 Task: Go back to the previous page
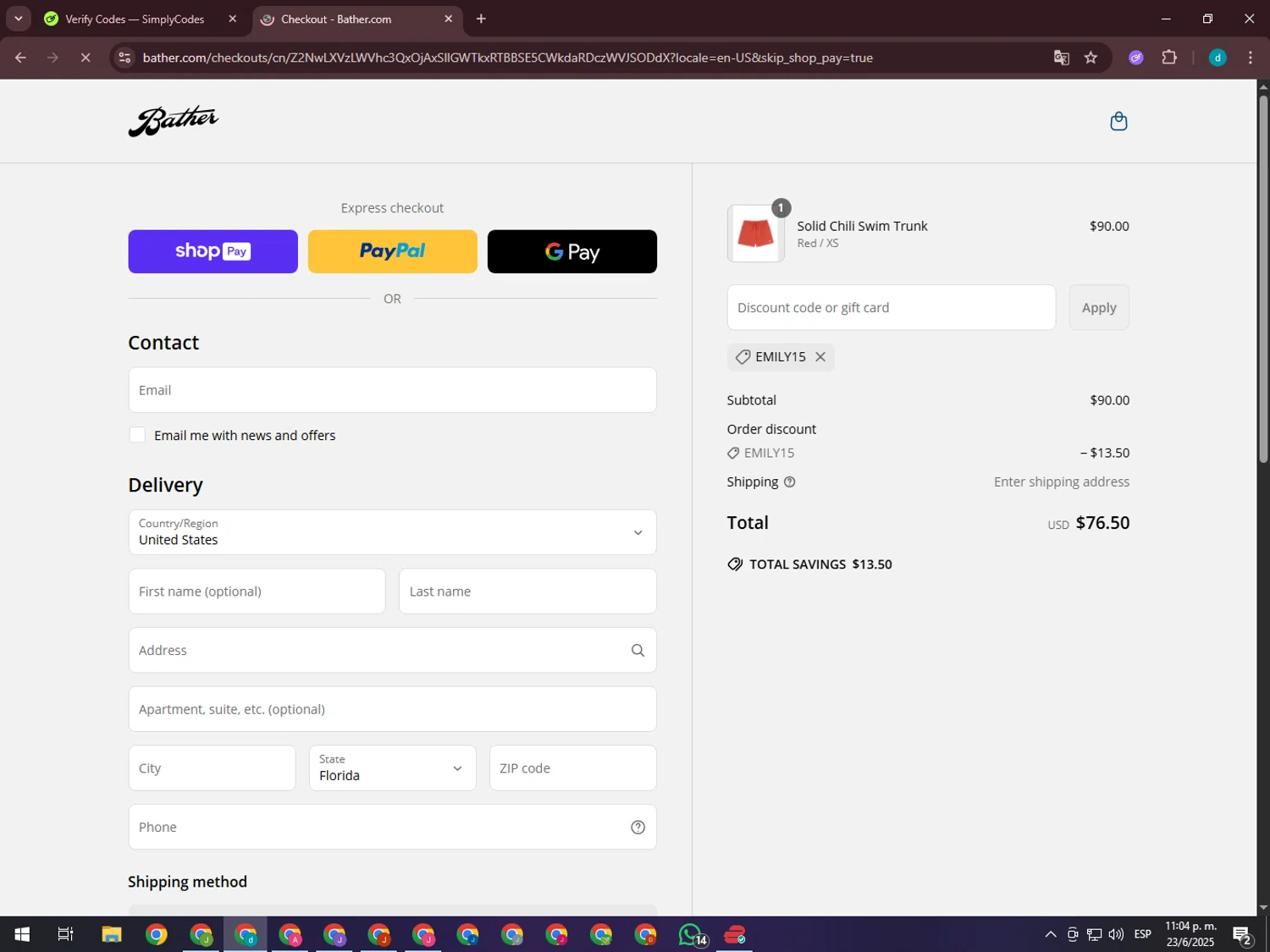[20, 58]
